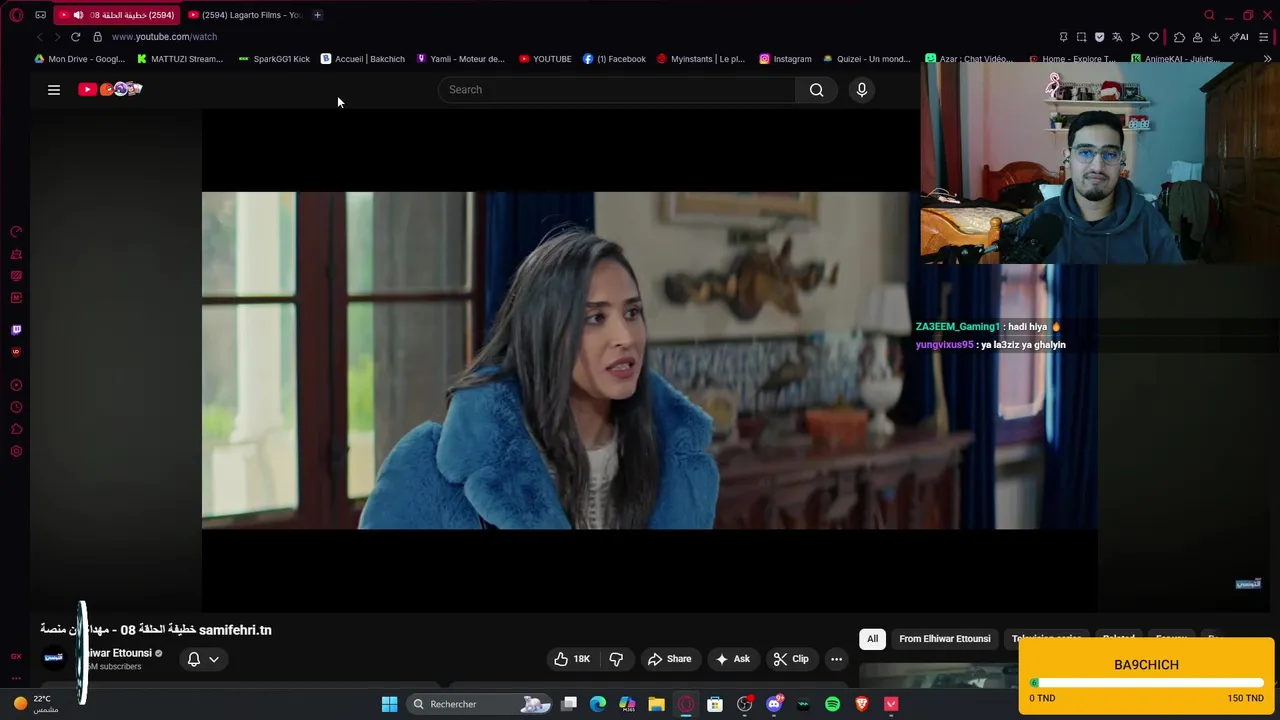The width and height of the screenshot is (1280, 720).
Task: Open the Aria AI assistant button
Action: [x=1239, y=37]
